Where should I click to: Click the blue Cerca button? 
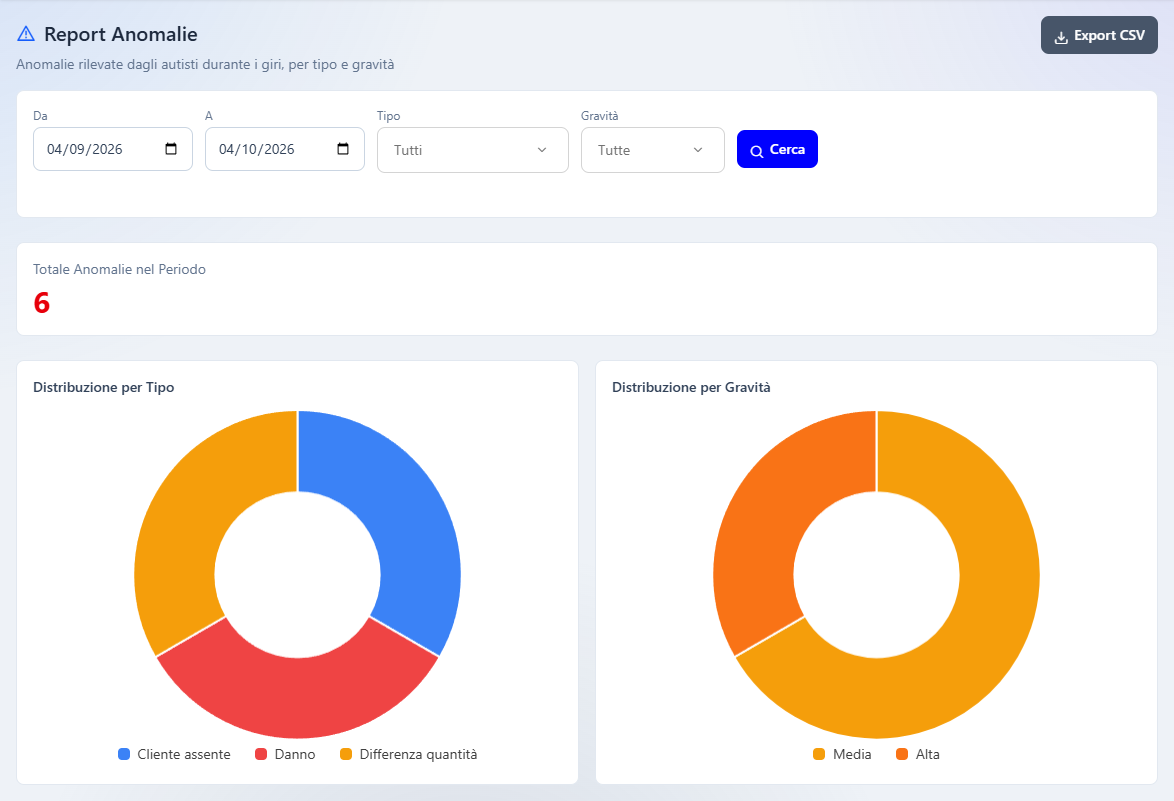coord(777,149)
